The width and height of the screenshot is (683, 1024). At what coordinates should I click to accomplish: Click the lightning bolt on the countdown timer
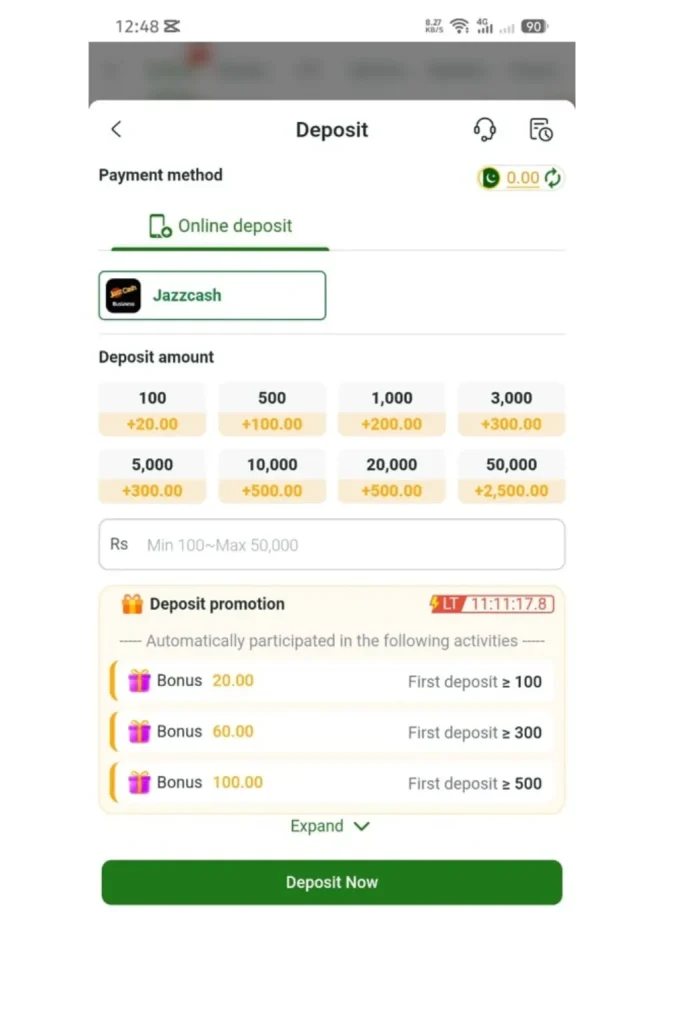(436, 603)
